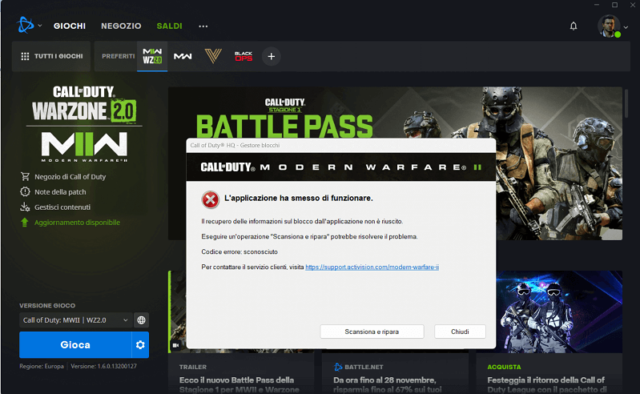Open the SALDI section

169,26
